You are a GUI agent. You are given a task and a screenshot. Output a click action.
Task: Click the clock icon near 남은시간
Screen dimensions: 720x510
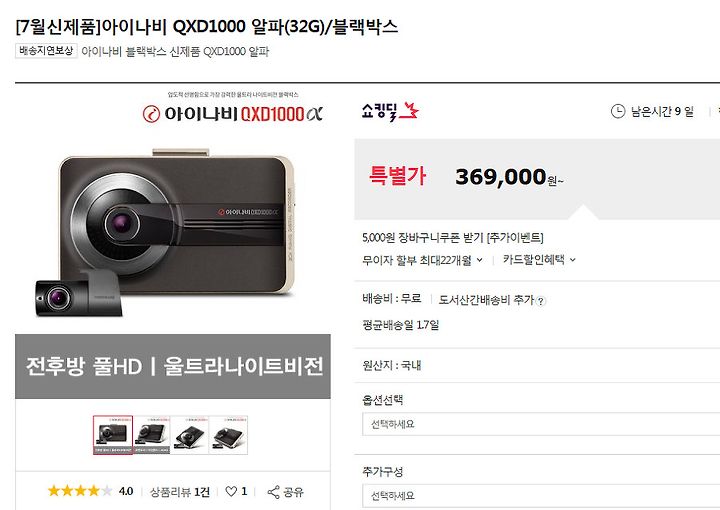coord(618,111)
